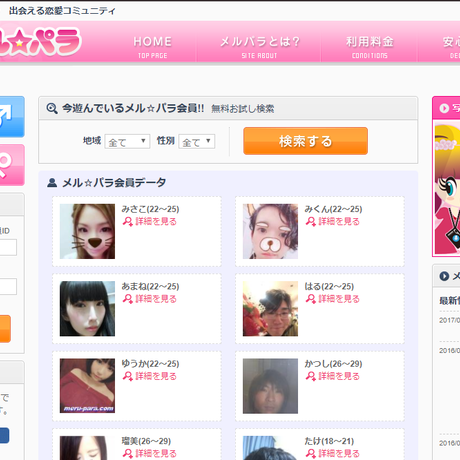
Task: Click the メル☆パラ logo
Action: [x=39, y=41]
